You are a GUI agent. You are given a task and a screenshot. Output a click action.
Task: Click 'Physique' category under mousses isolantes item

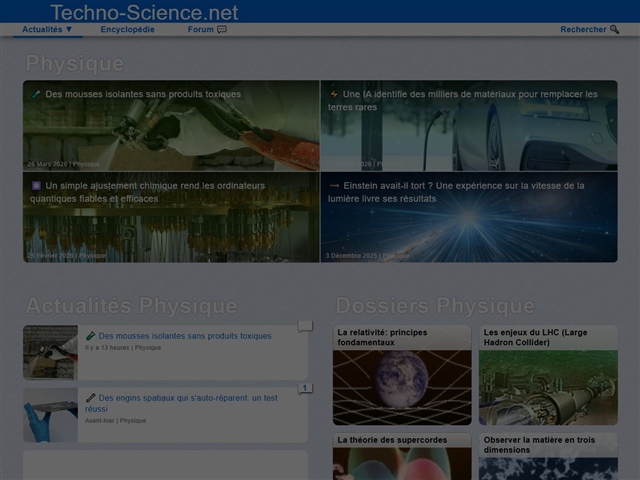point(148,348)
